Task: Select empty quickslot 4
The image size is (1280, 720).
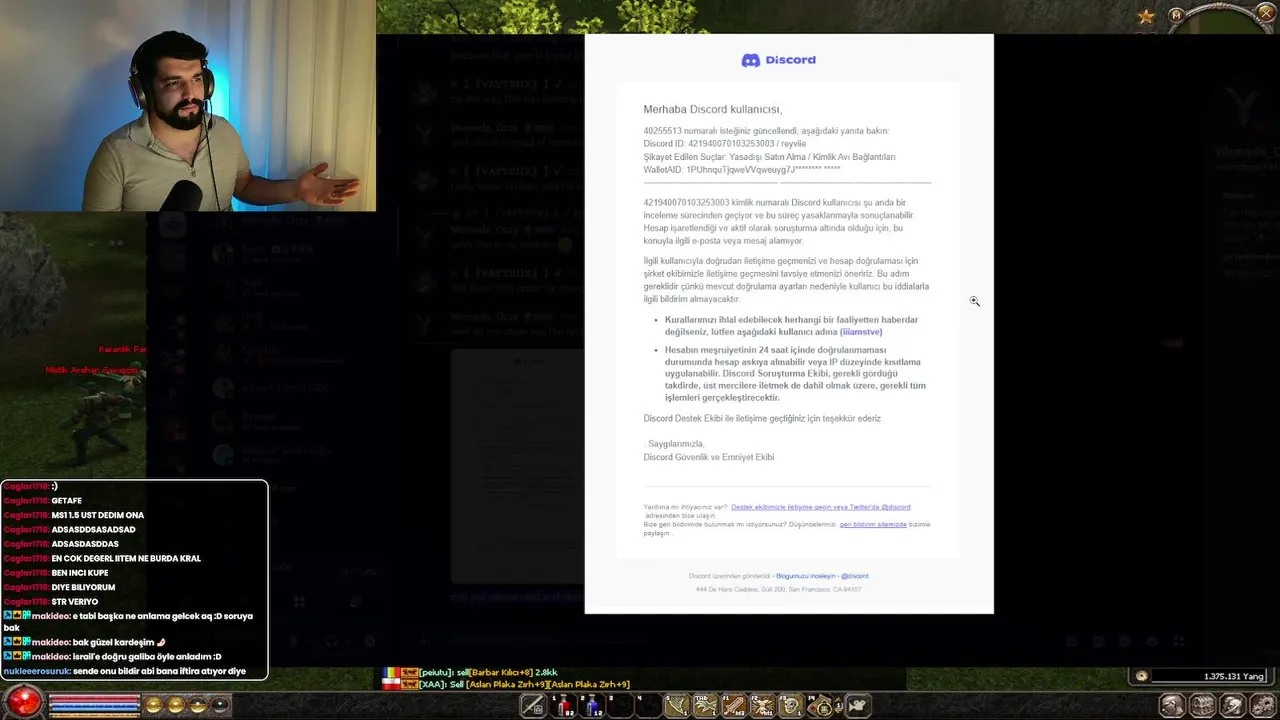Action: pos(648,706)
